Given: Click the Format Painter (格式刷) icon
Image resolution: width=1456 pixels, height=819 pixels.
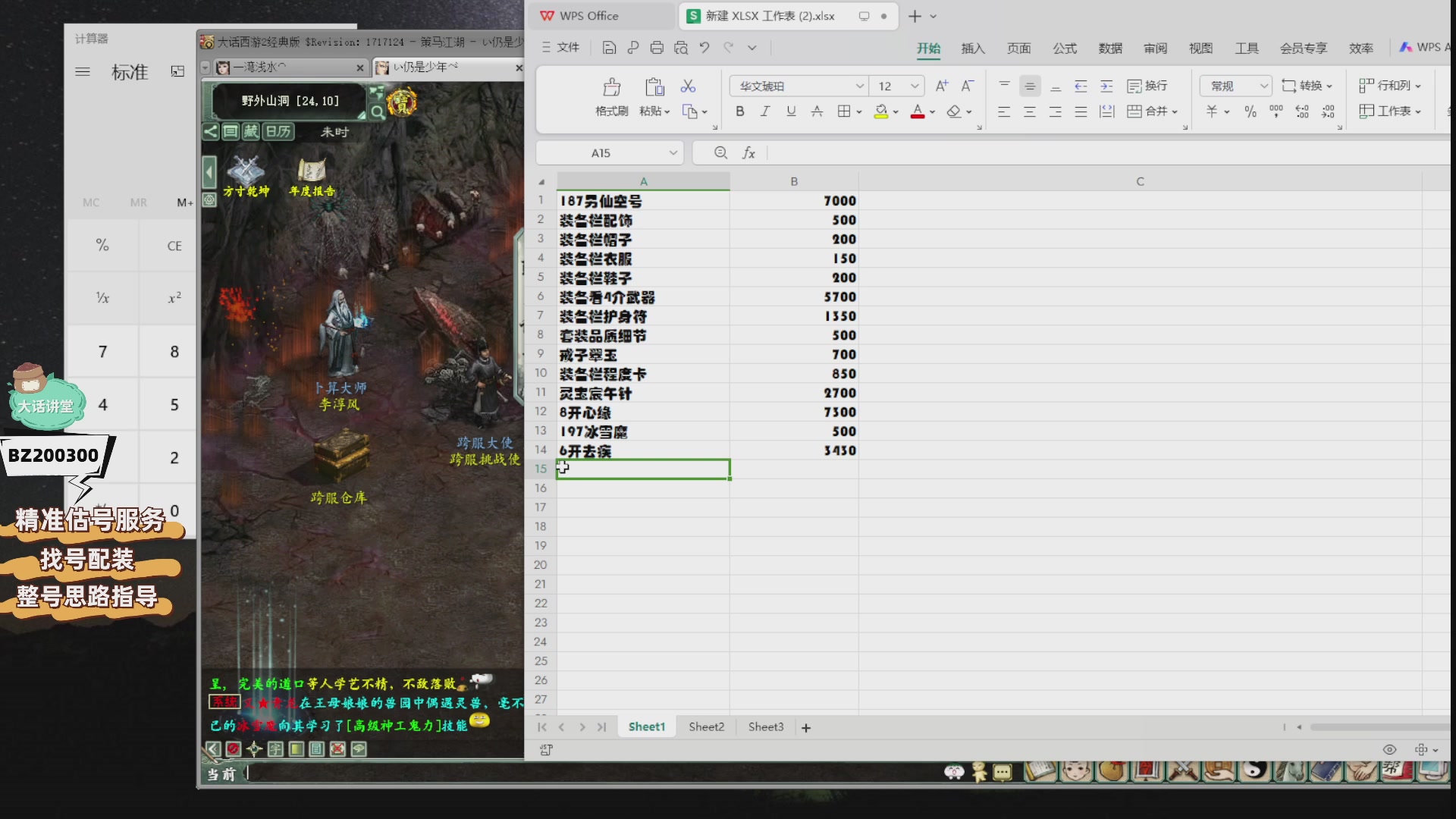Looking at the screenshot, I should pos(611,86).
